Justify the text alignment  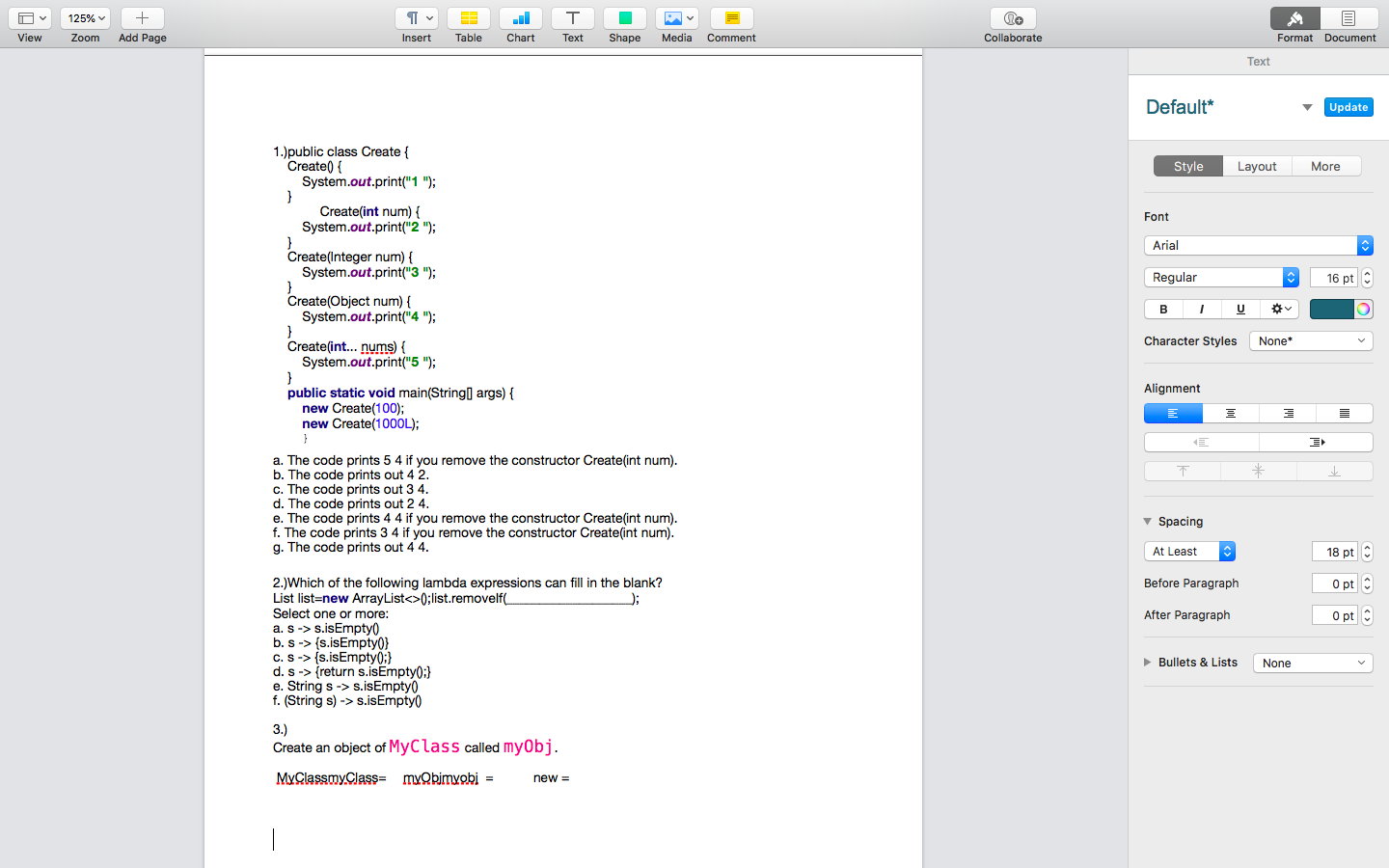click(1345, 414)
